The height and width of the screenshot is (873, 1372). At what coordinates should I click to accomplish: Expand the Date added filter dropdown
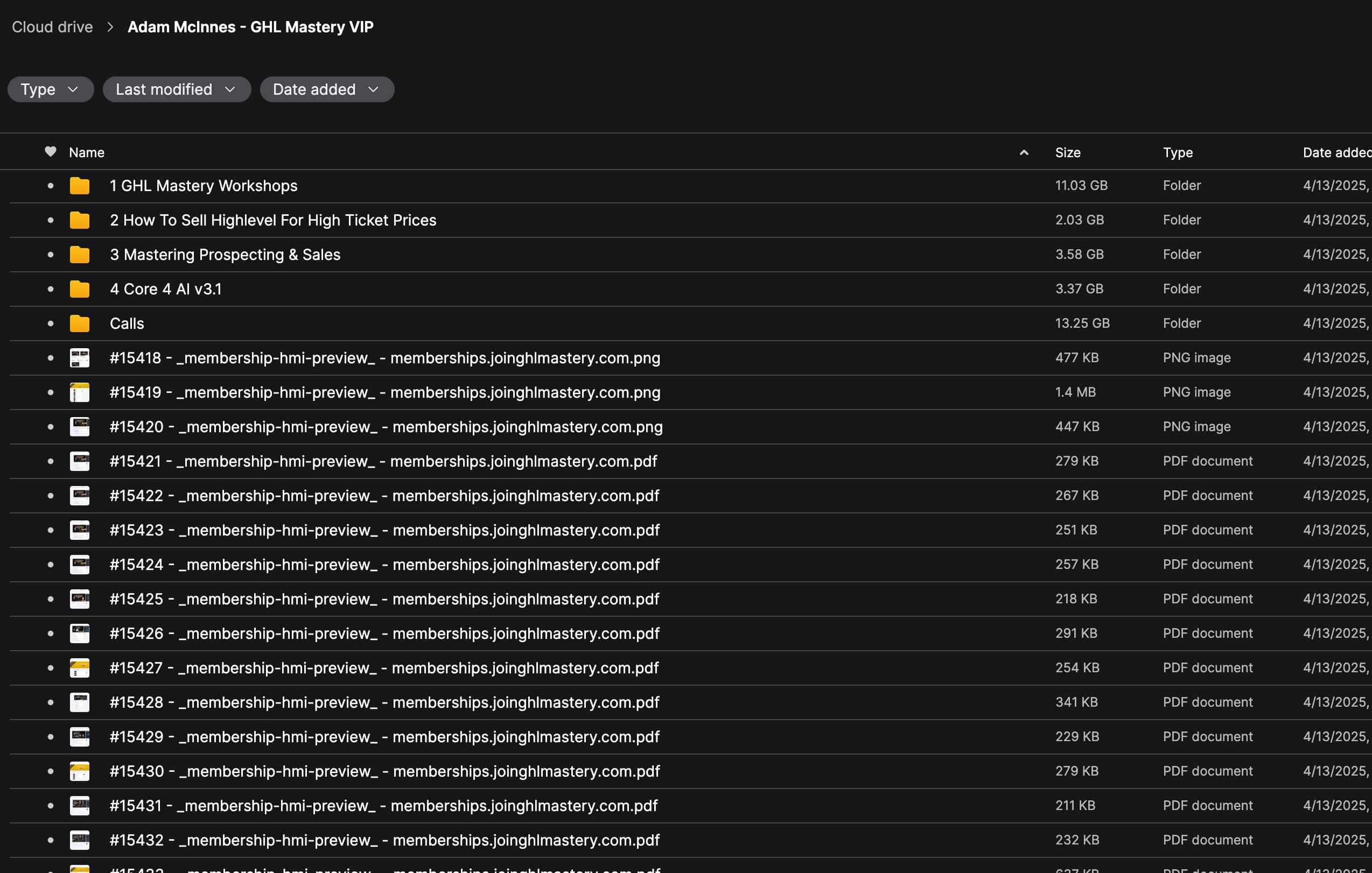point(326,89)
